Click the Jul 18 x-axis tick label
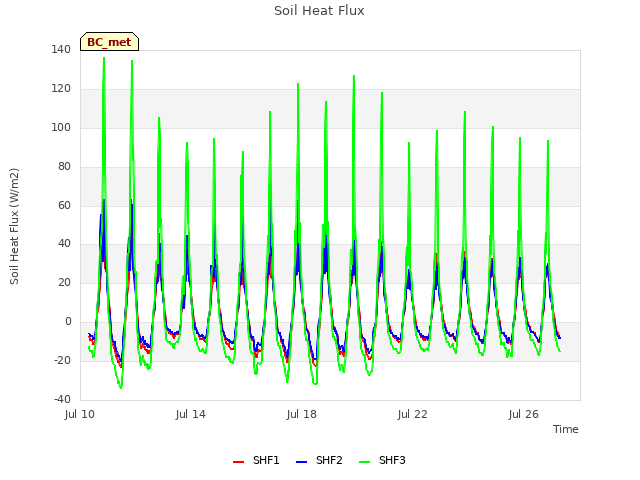This screenshot has width=640, height=480. pyautogui.click(x=302, y=414)
